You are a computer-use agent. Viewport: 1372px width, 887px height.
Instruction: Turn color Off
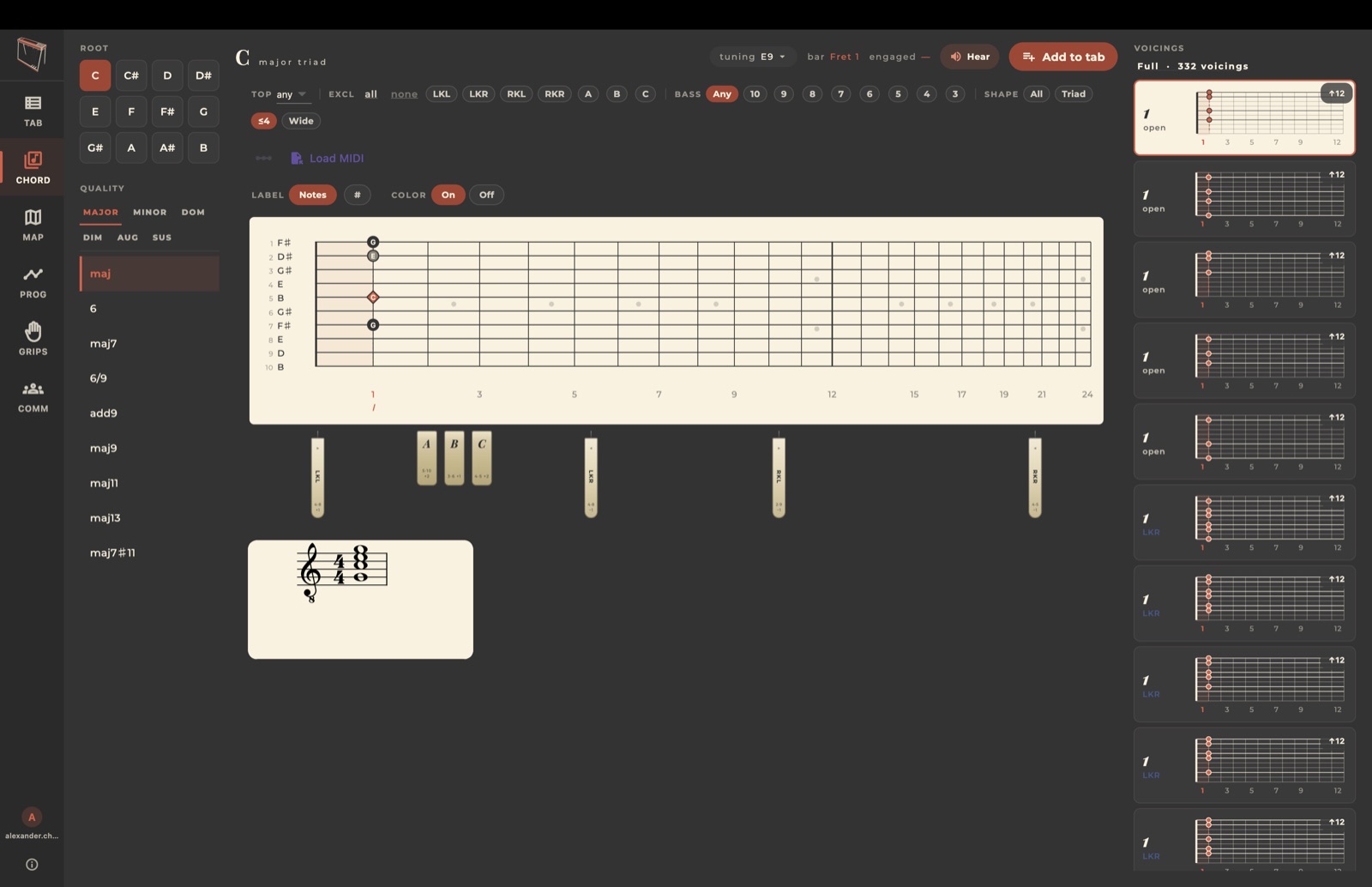pyautogui.click(x=486, y=195)
